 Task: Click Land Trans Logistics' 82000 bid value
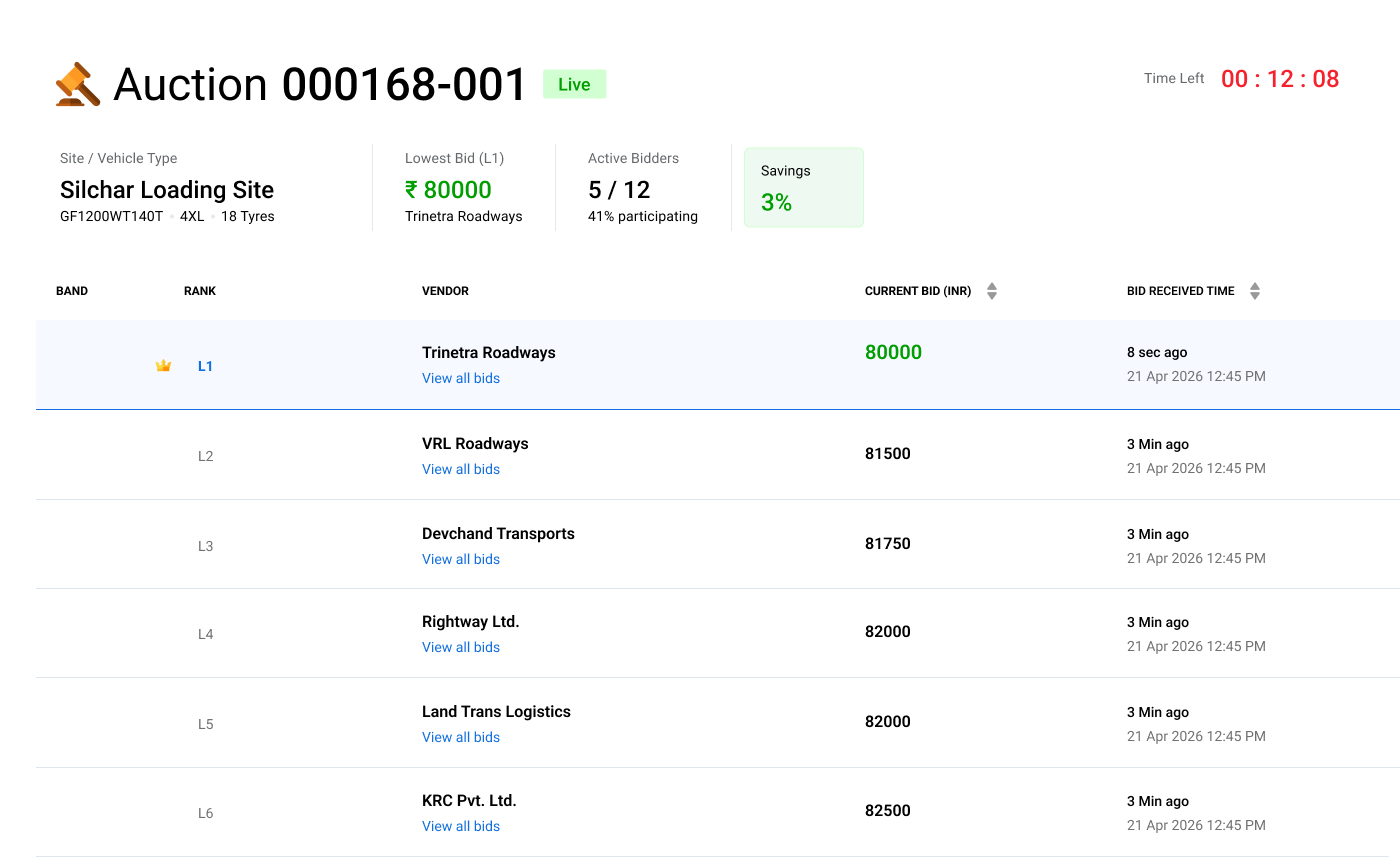pyautogui.click(x=888, y=721)
